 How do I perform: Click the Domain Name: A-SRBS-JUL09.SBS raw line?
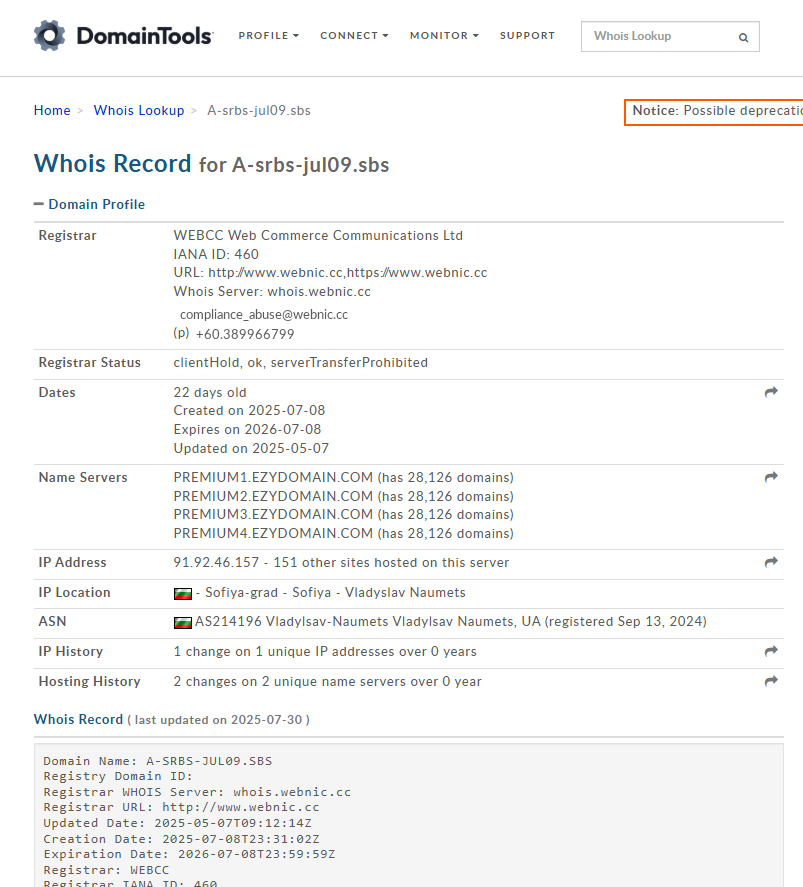[158, 761]
